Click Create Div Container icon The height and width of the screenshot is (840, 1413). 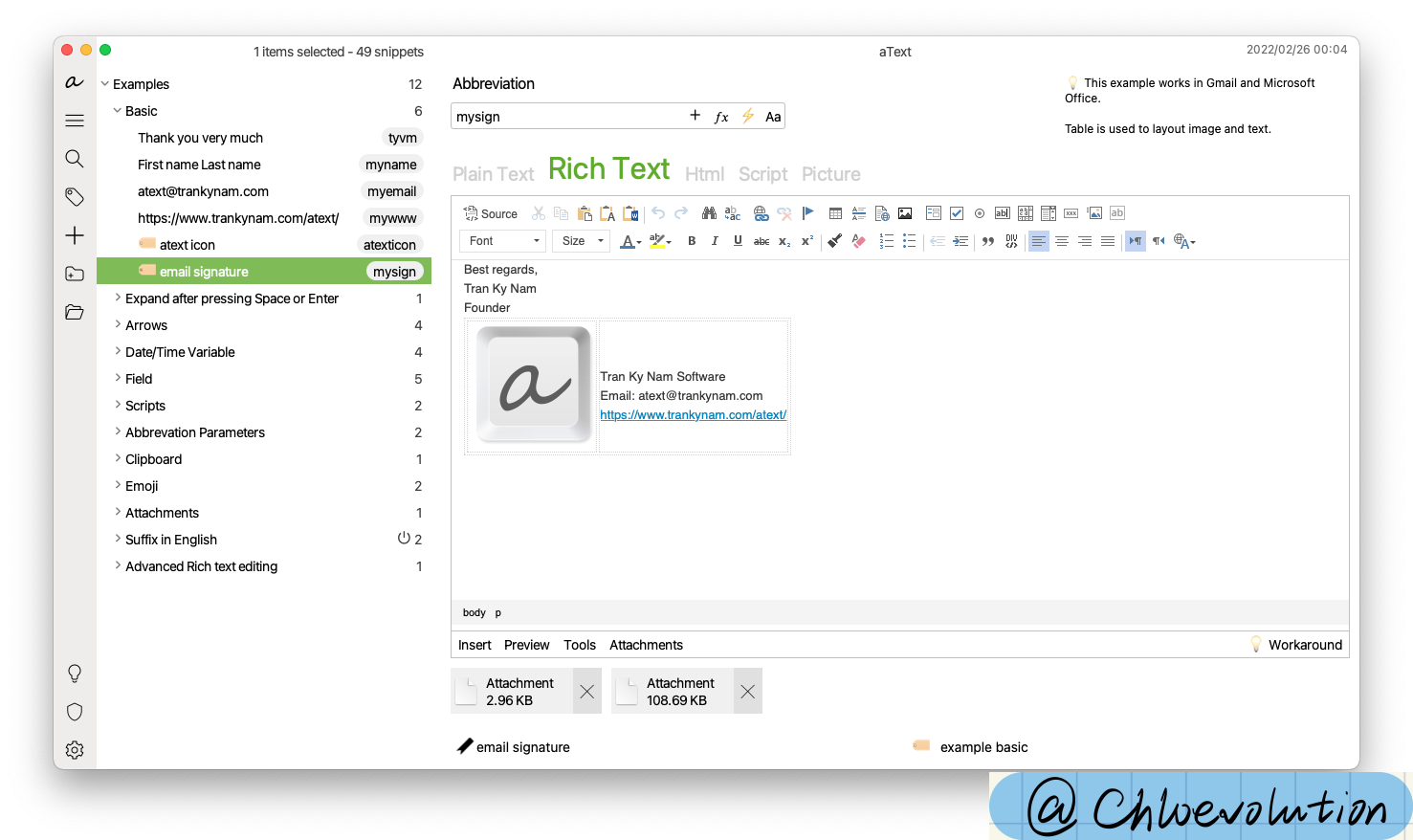click(x=1011, y=241)
